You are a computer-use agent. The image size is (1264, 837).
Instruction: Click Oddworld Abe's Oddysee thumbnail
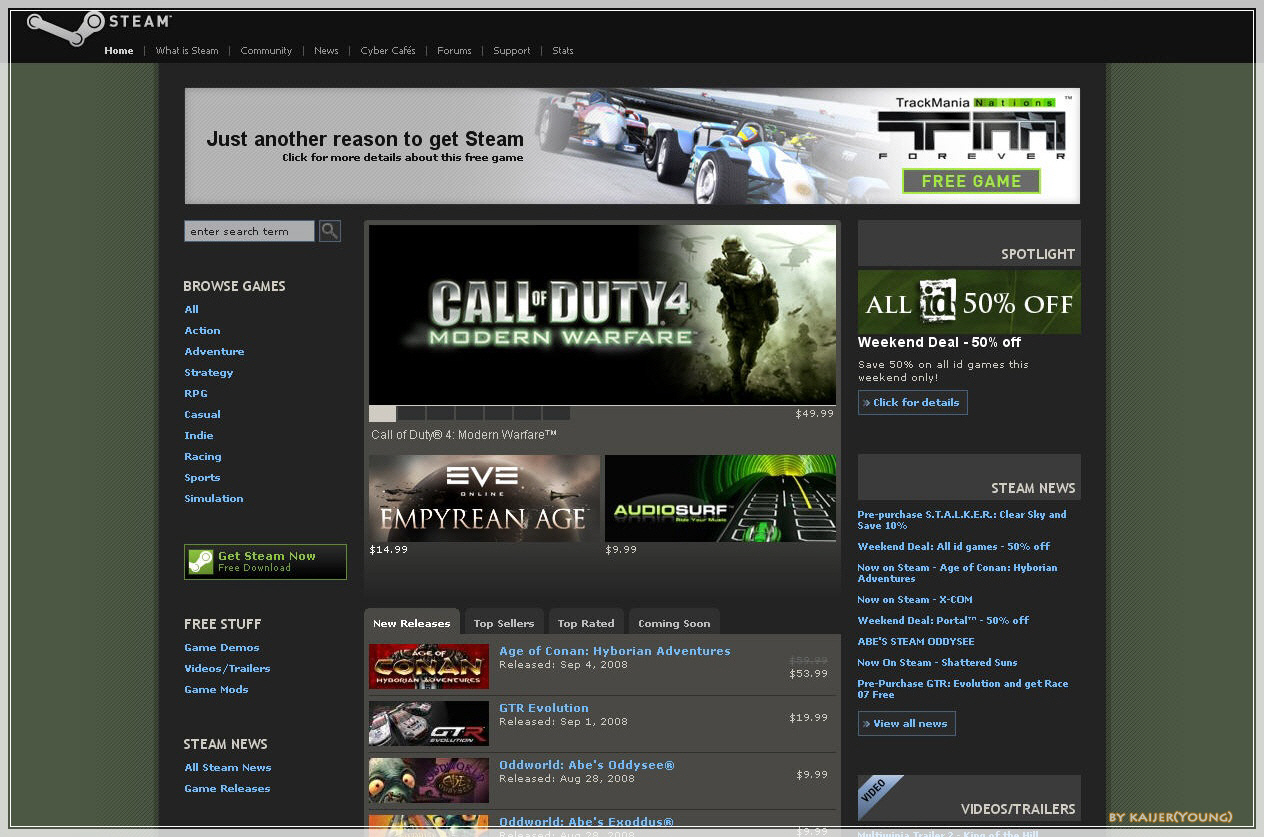429,780
